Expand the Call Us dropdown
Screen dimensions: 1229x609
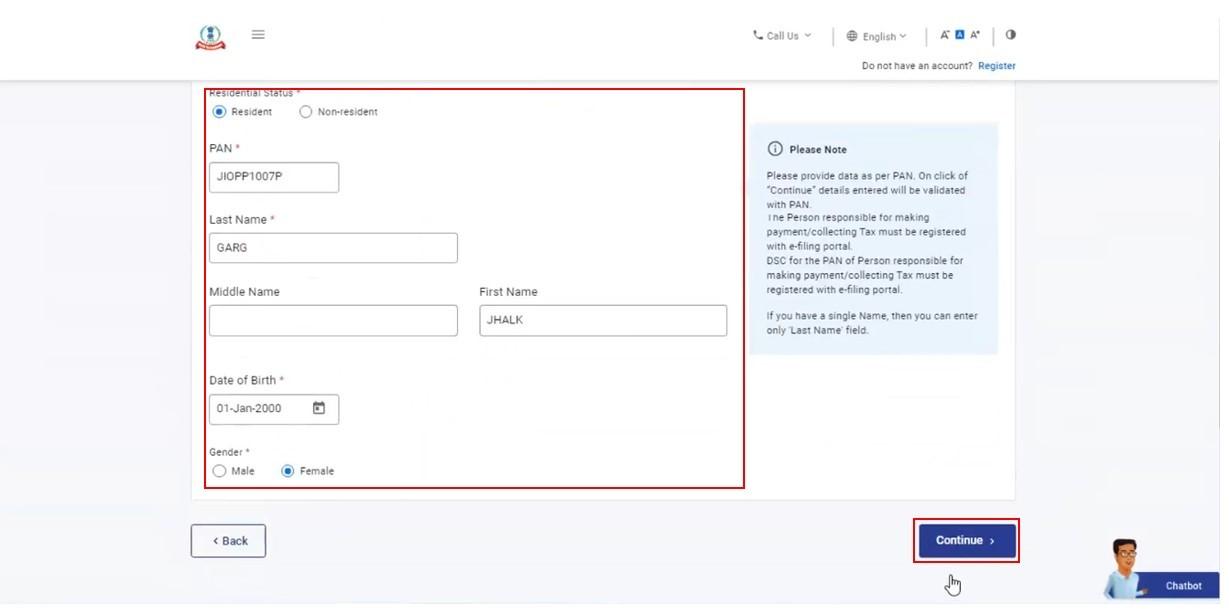(782, 36)
